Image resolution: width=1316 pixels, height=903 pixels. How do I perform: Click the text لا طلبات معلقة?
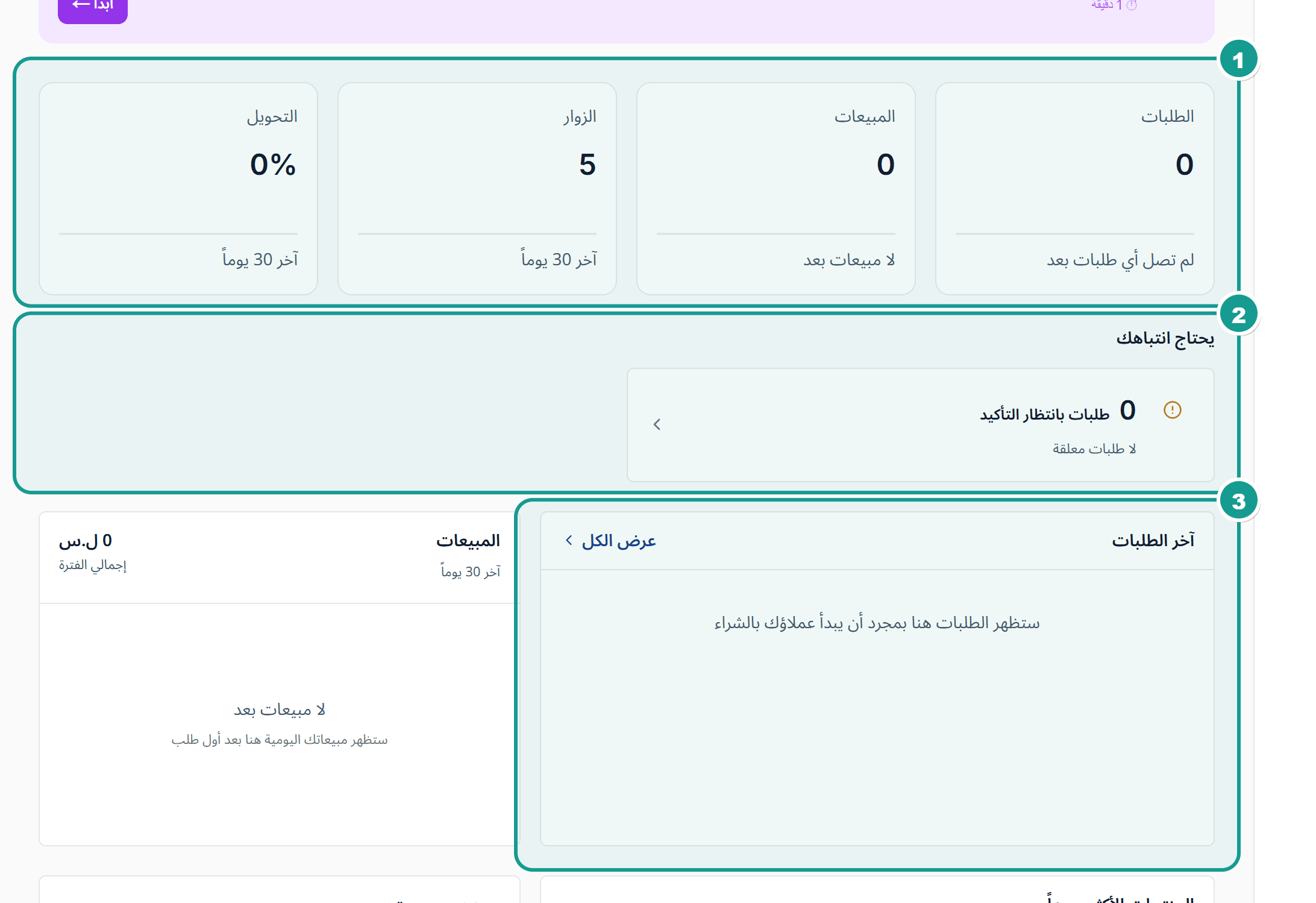1094,449
